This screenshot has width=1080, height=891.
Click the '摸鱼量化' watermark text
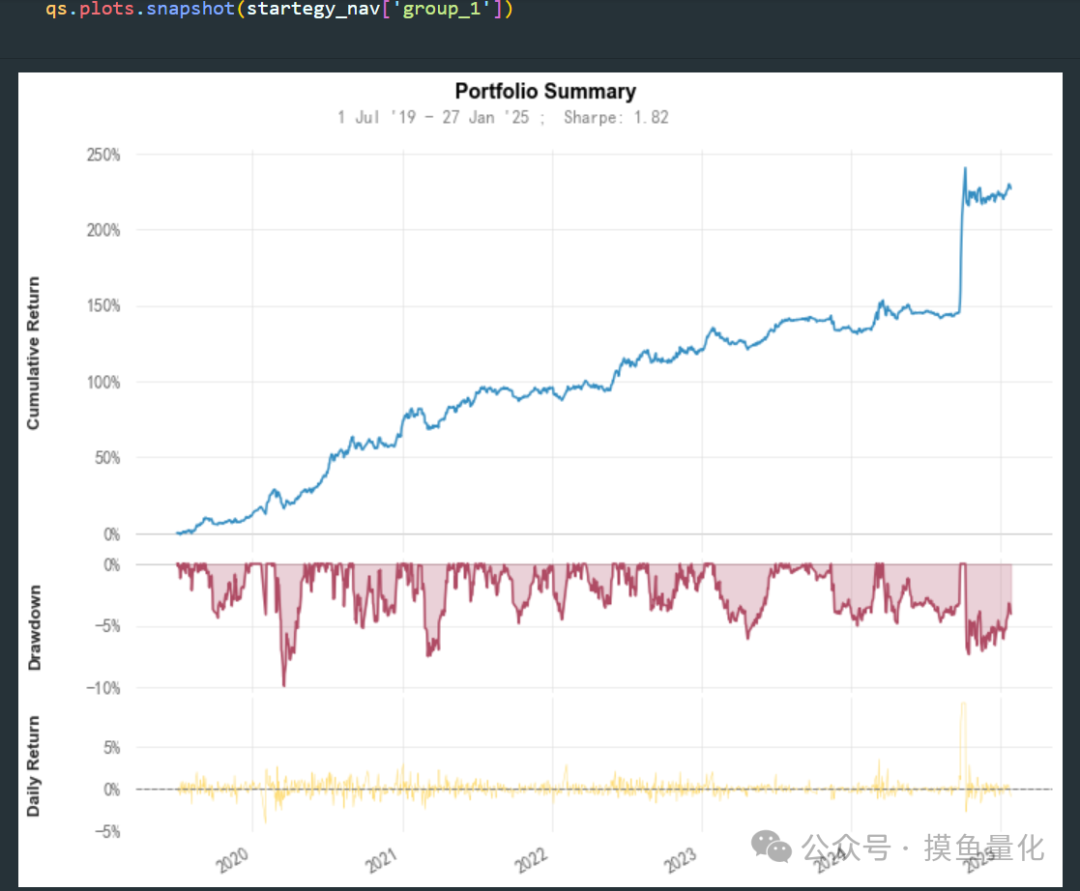point(983,848)
